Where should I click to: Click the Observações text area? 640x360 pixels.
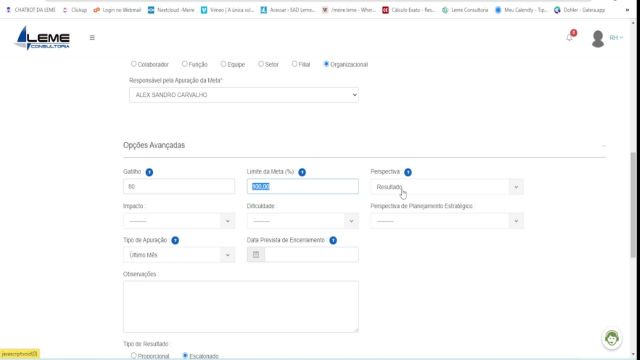point(241,307)
